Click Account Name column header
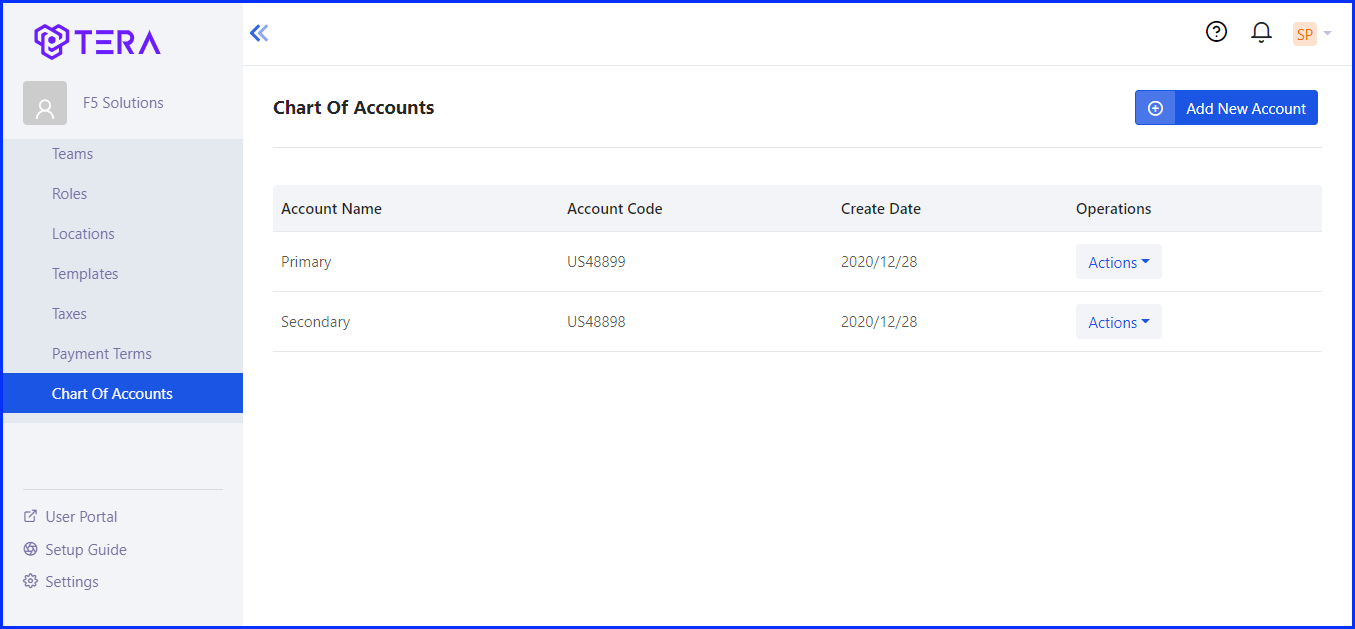Image resolution: width=1355 pixels, height=629 pixels. (x=331, y=209)
